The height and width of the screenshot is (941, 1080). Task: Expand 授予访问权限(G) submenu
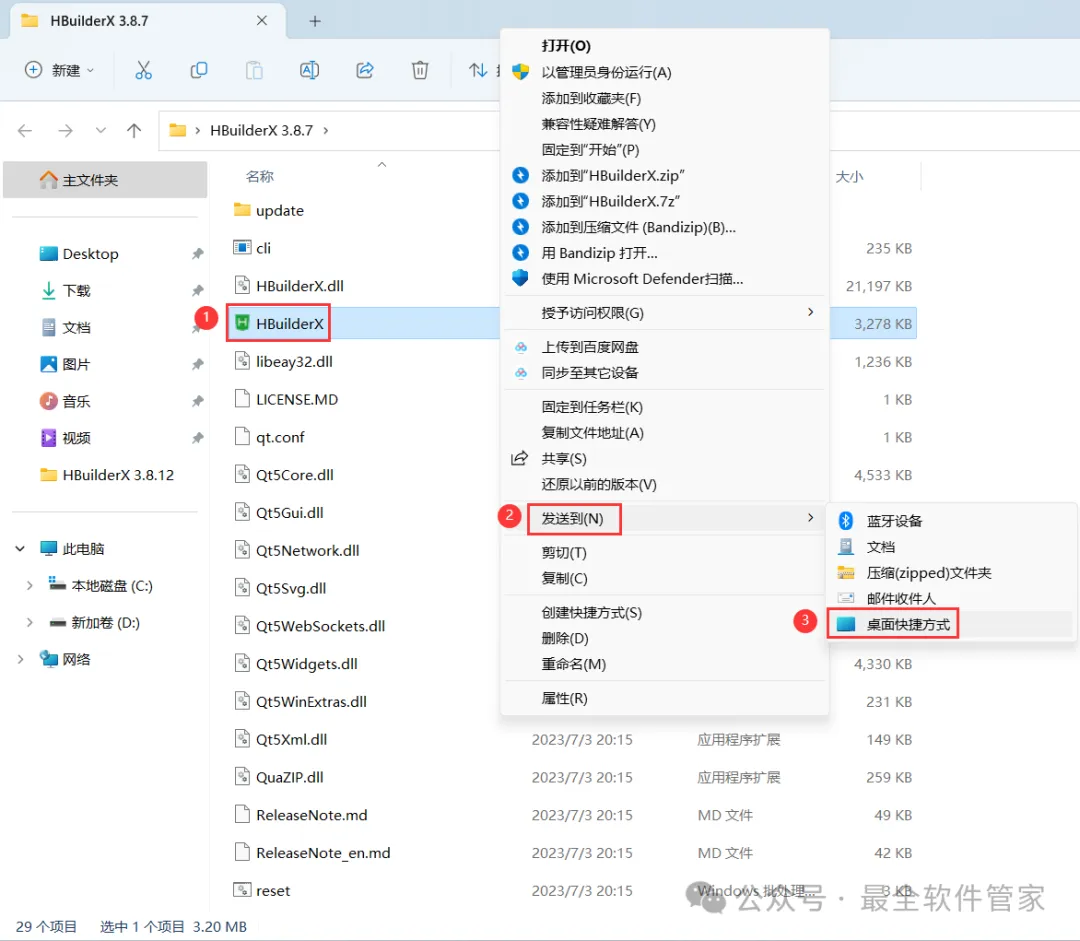pyautogui.click(x=664, y=313)
